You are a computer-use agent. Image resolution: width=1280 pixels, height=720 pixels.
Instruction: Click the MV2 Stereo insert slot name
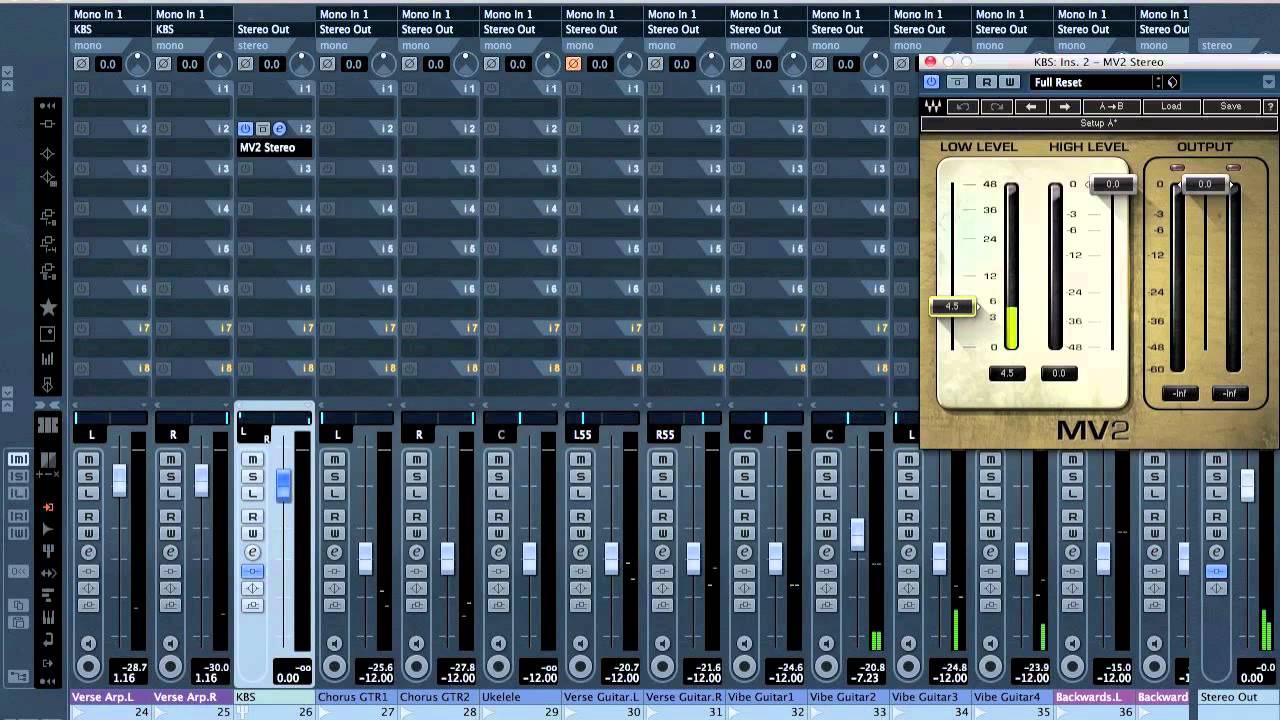[275, 148]
